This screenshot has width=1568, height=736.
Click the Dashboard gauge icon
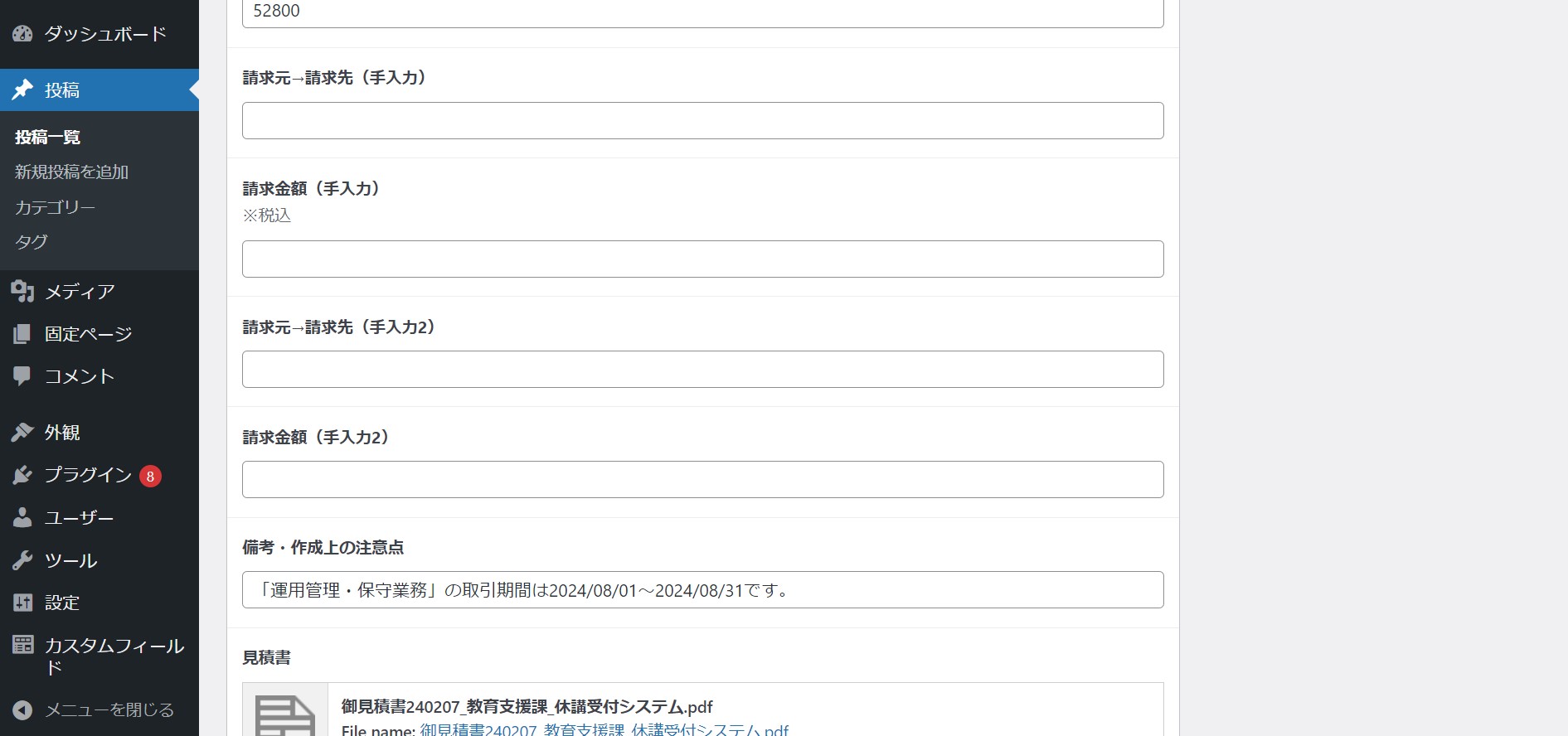(22, 34)
